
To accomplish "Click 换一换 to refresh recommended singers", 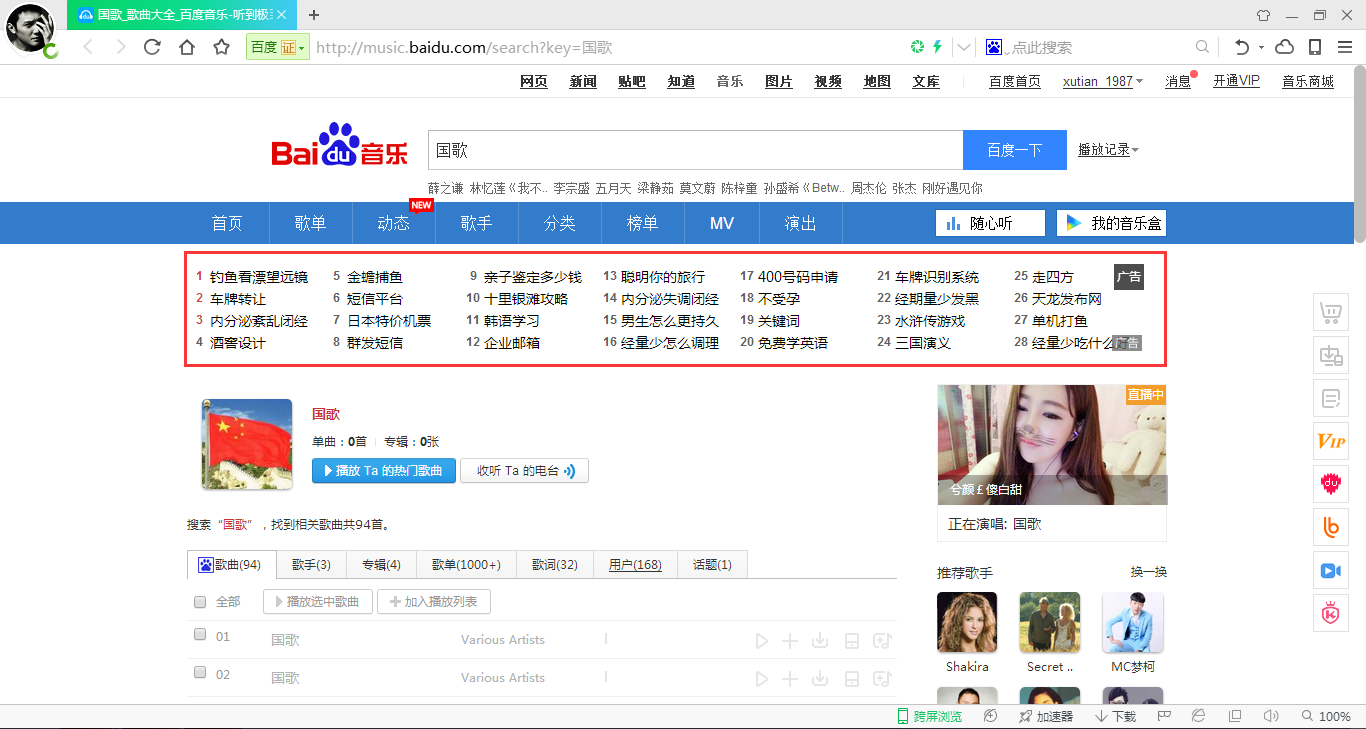I will click(1149, 572).
